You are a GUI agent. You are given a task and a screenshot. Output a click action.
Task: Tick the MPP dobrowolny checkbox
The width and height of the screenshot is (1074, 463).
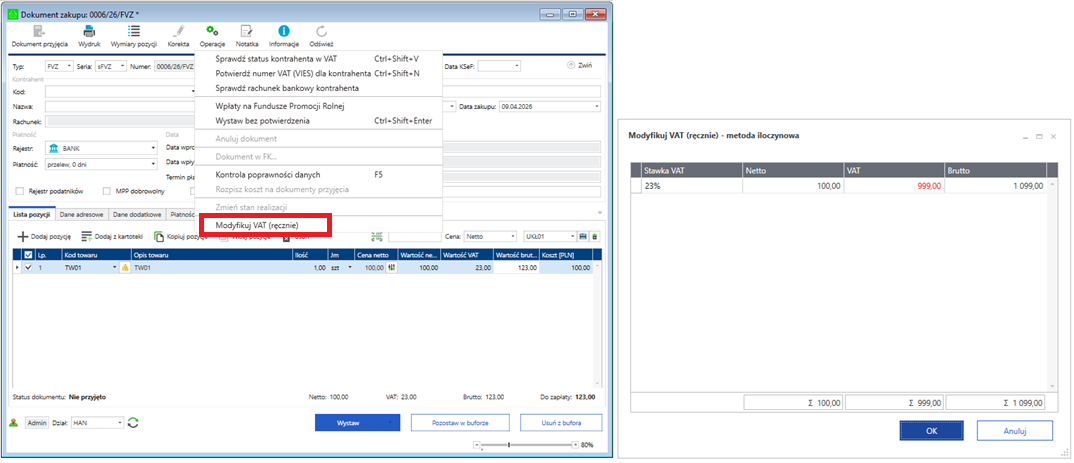(106, 191)
